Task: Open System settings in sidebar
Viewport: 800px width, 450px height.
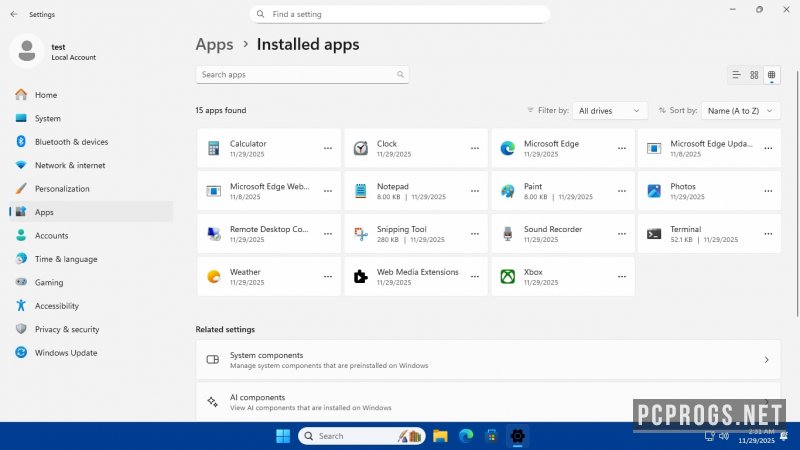Action: [91, 118]
